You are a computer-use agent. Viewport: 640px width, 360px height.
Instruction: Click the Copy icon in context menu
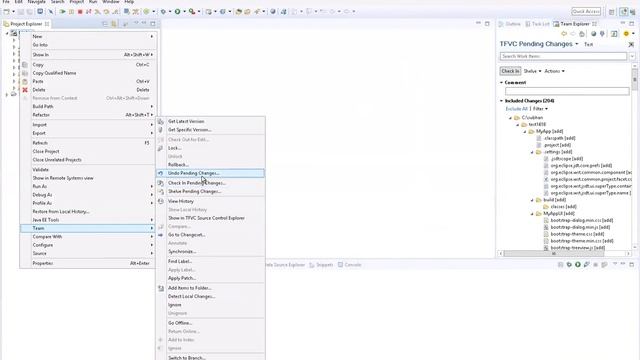(25, 65)
